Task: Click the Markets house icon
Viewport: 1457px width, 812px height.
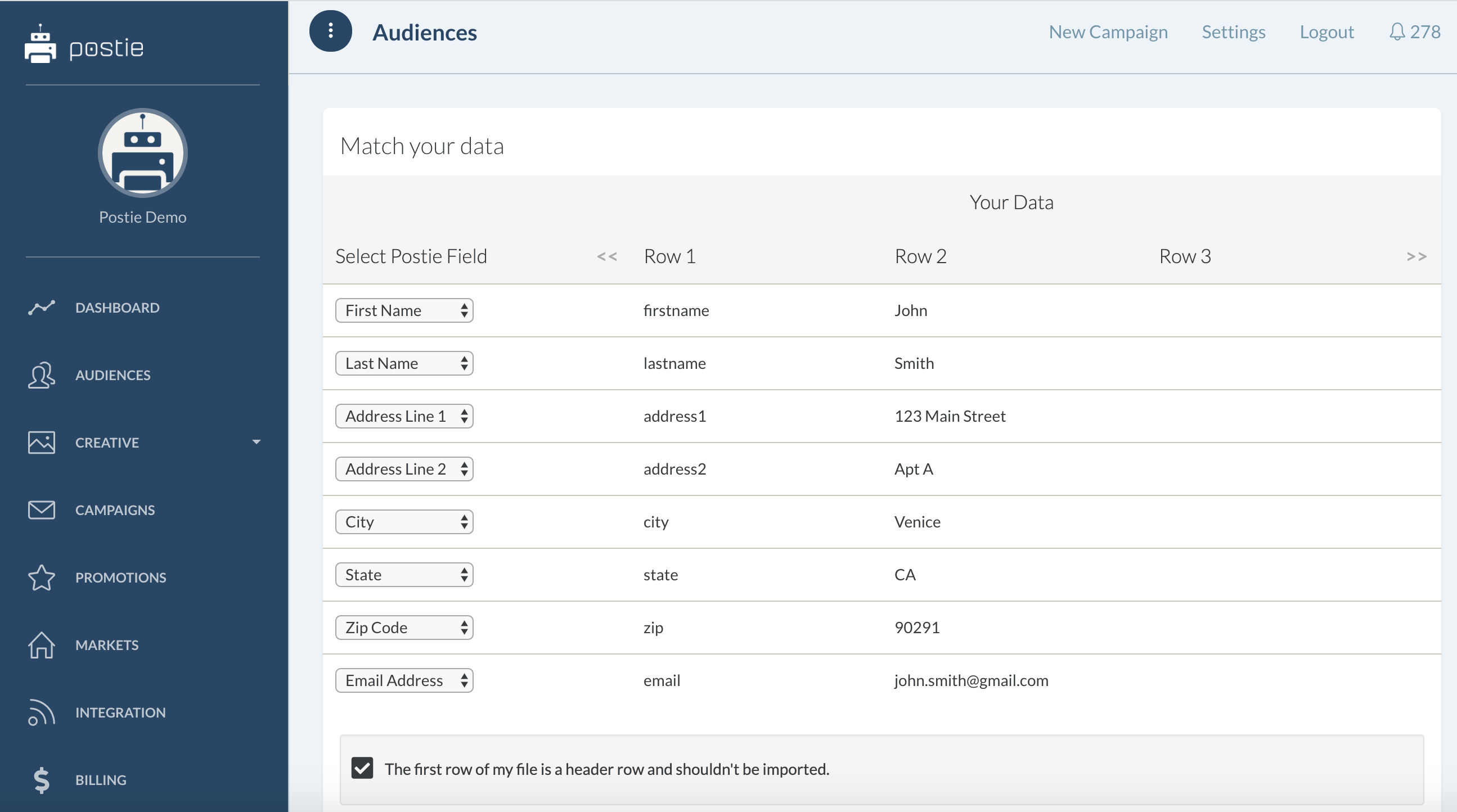Action: [41, 644]
